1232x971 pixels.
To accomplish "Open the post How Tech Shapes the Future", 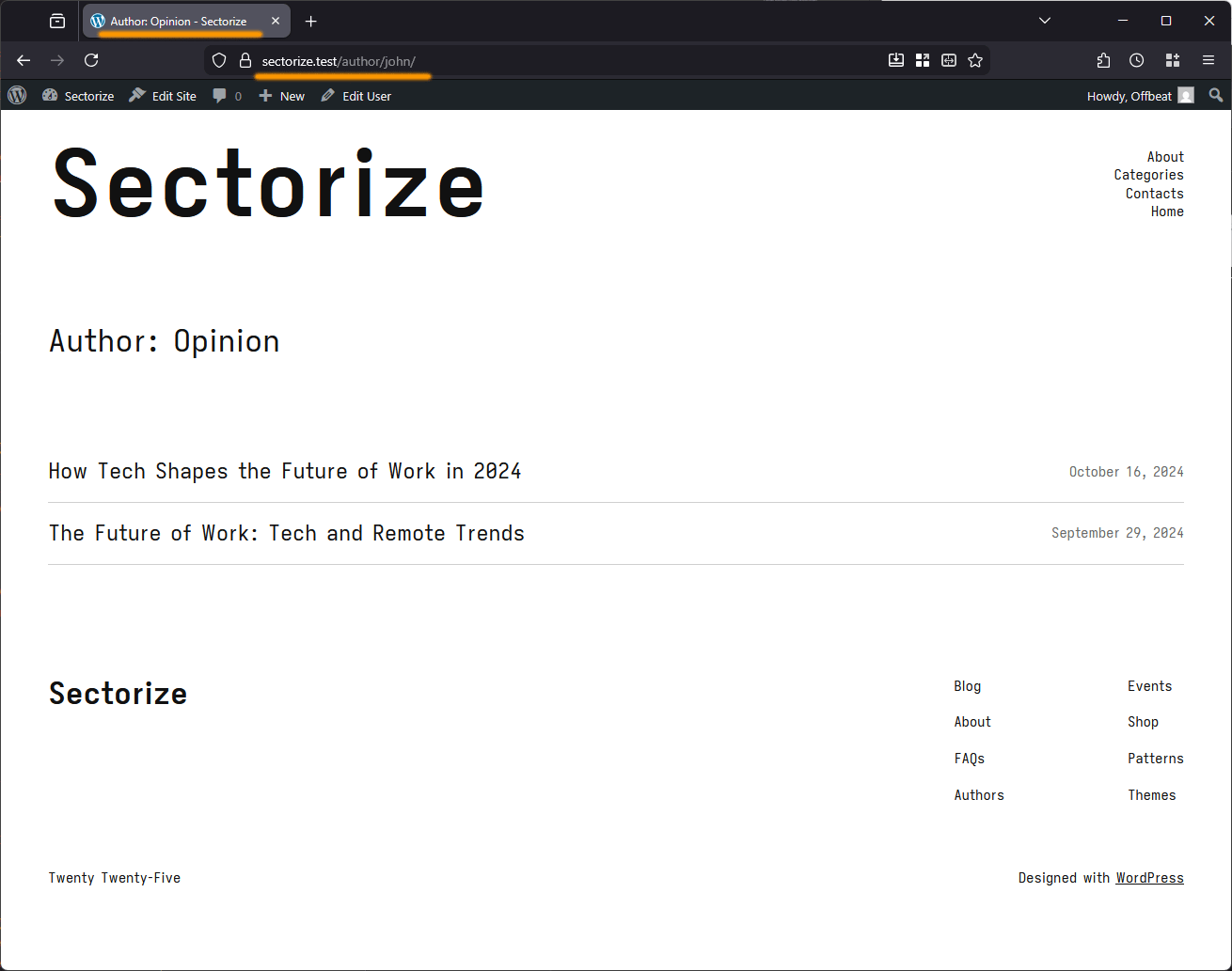I will [x=285, y=471].
